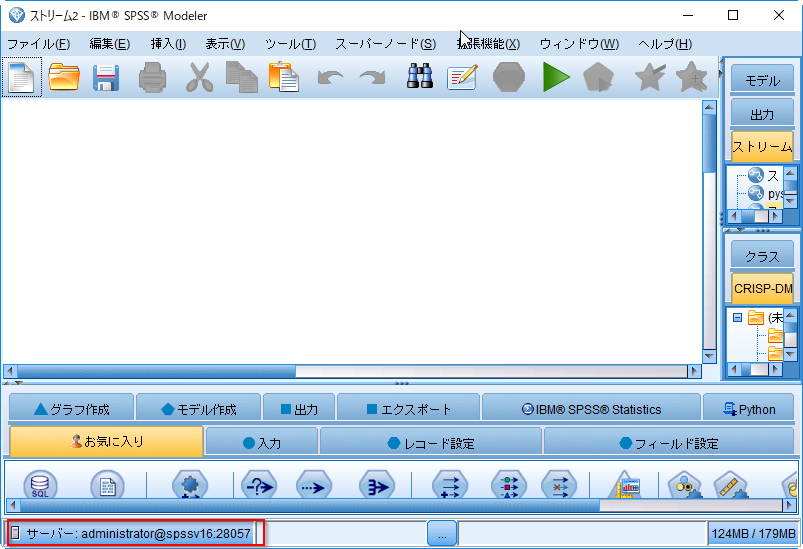Open the スーパーノード(S) menu
The height and width of the screenshot is (549, 803).
point(386,44)
